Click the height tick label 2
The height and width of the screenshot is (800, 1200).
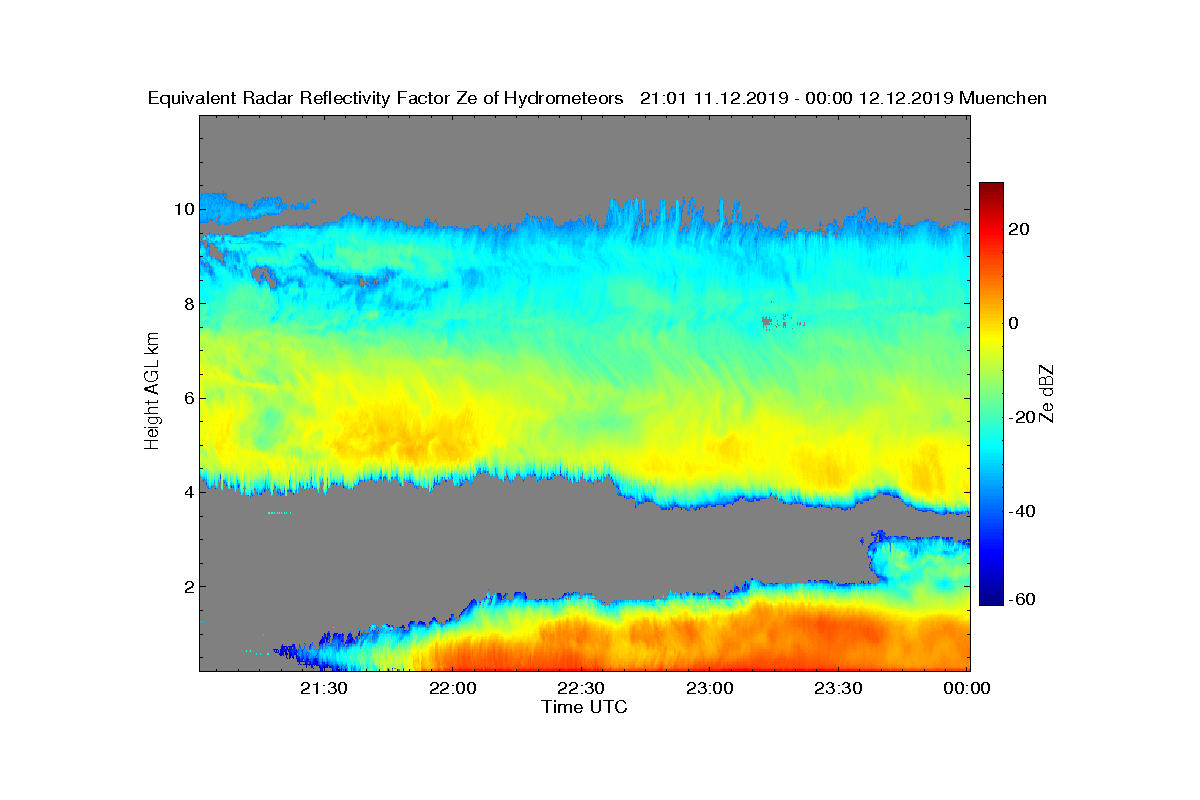click(x=187, y=586)
